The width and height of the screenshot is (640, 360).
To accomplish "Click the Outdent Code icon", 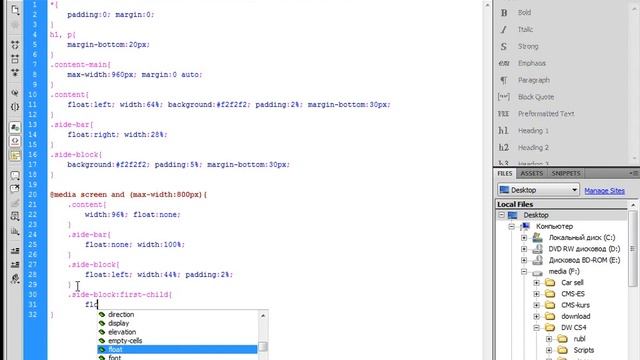I will 15,264.
